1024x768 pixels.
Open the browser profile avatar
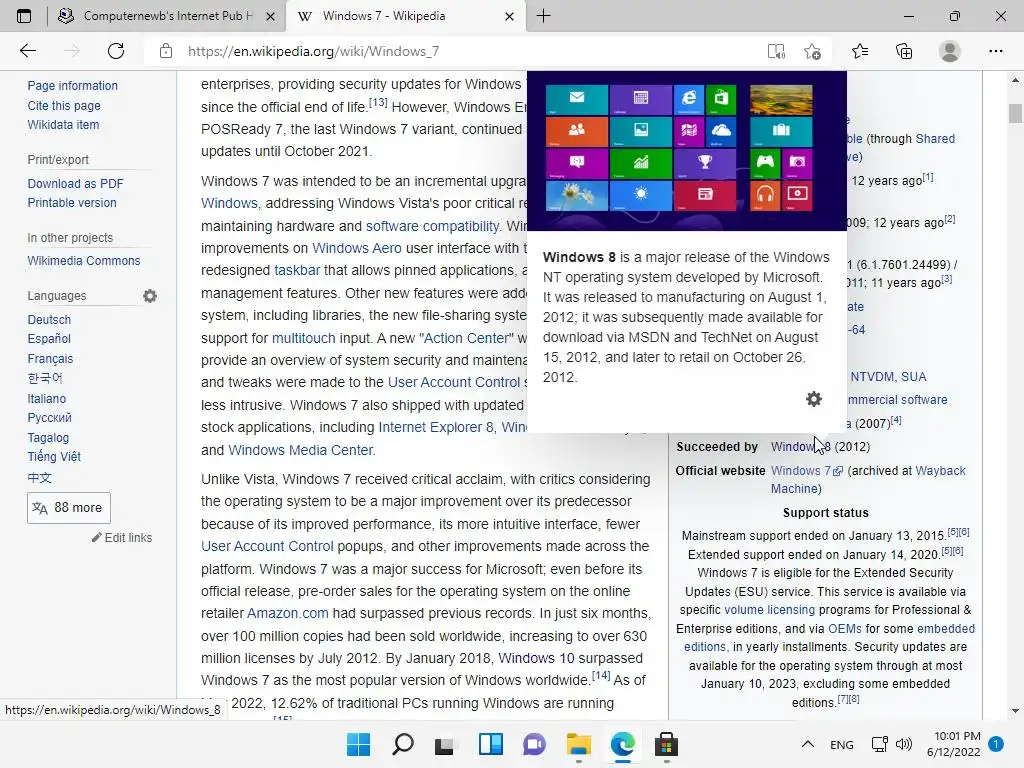950,51
